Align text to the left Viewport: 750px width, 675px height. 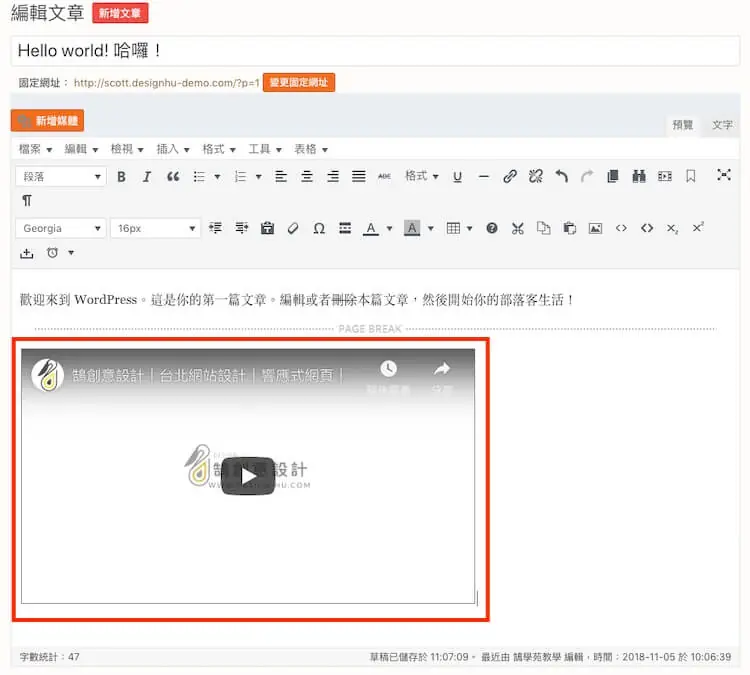[x=281, y=177]
